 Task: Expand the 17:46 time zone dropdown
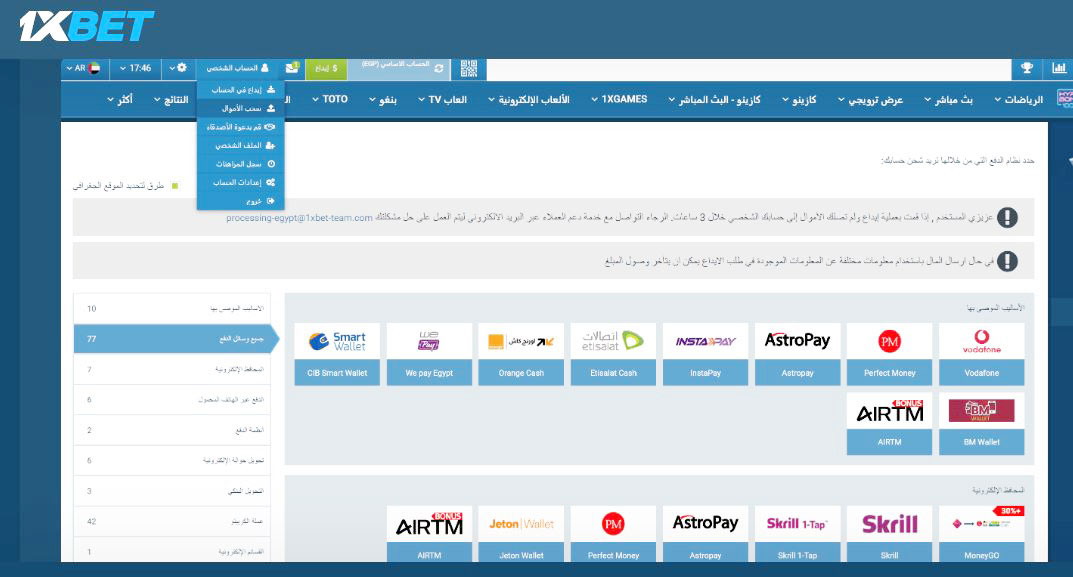point(136,68)
